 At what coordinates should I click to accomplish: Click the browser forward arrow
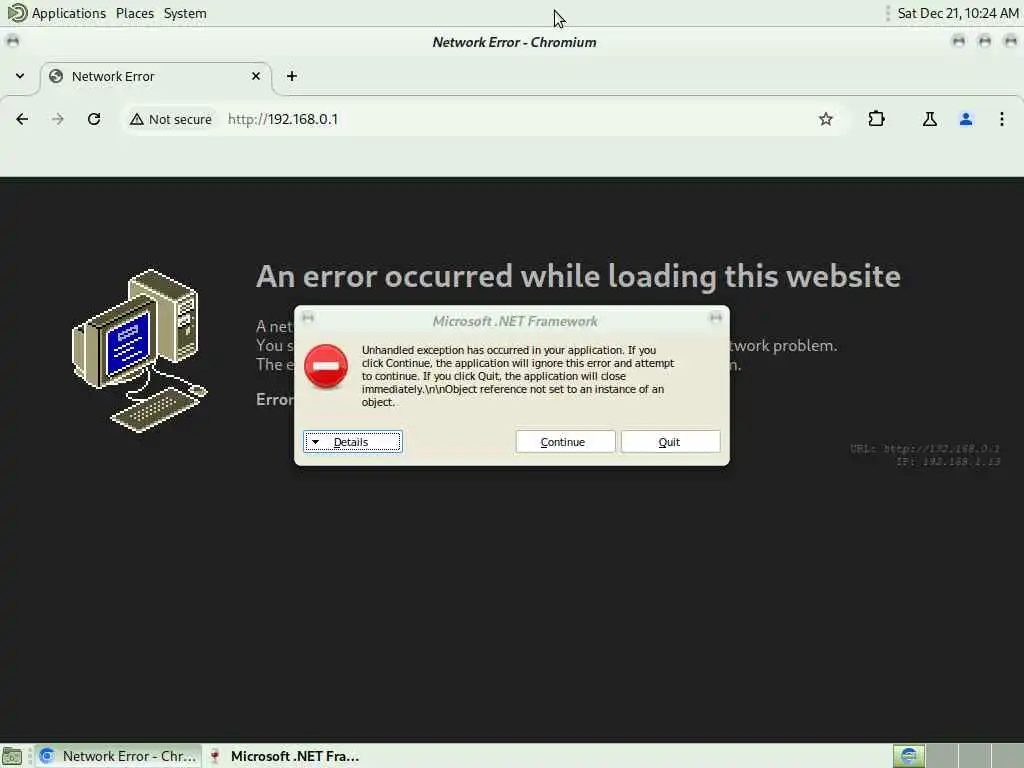(58, 119)
